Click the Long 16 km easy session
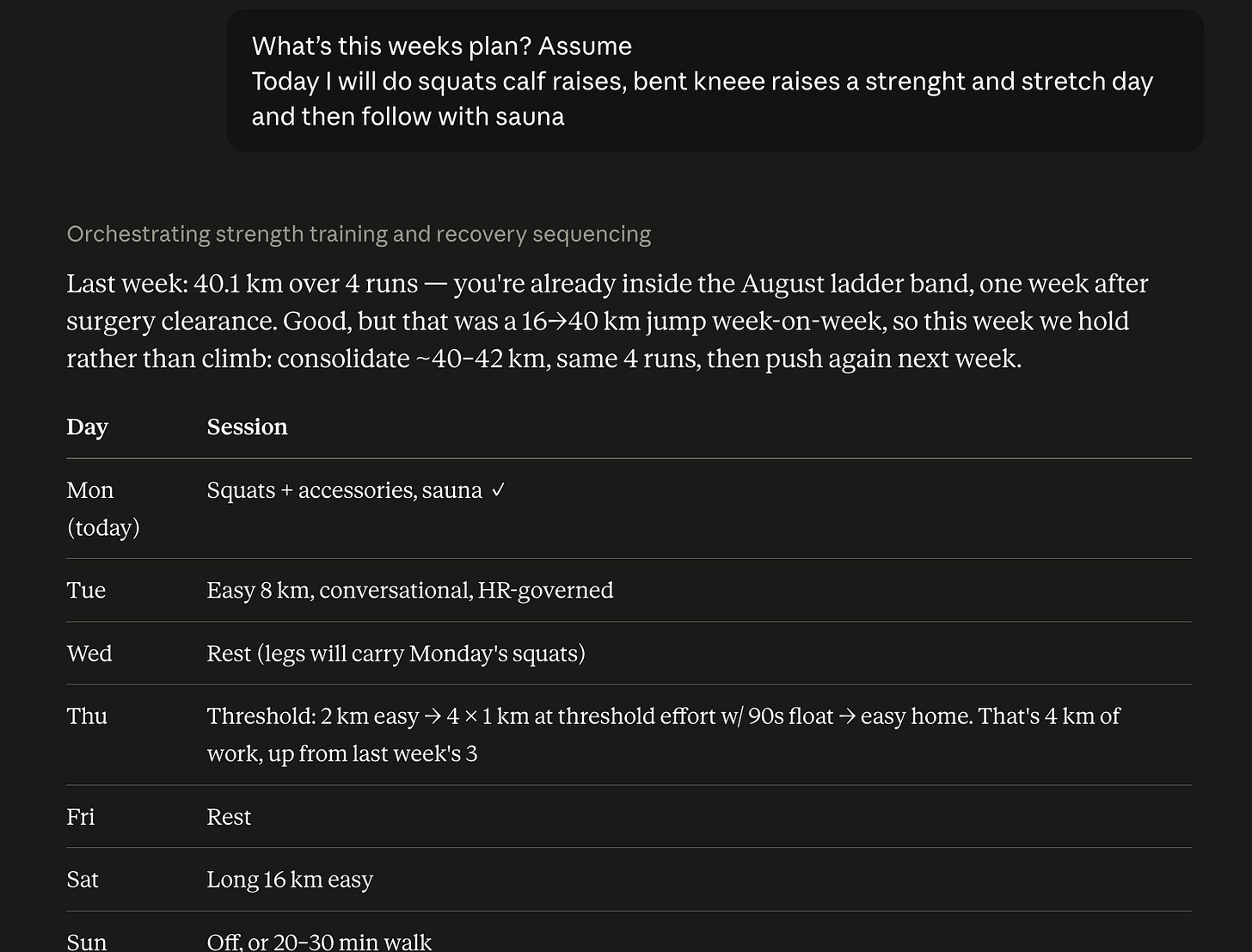 (x=290, y=880)
